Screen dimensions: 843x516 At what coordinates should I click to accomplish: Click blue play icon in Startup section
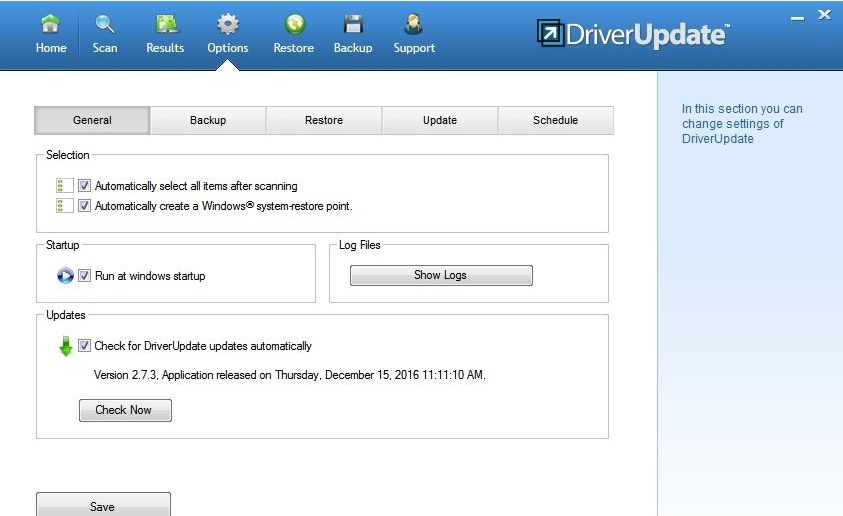click(x=65, y=276)
